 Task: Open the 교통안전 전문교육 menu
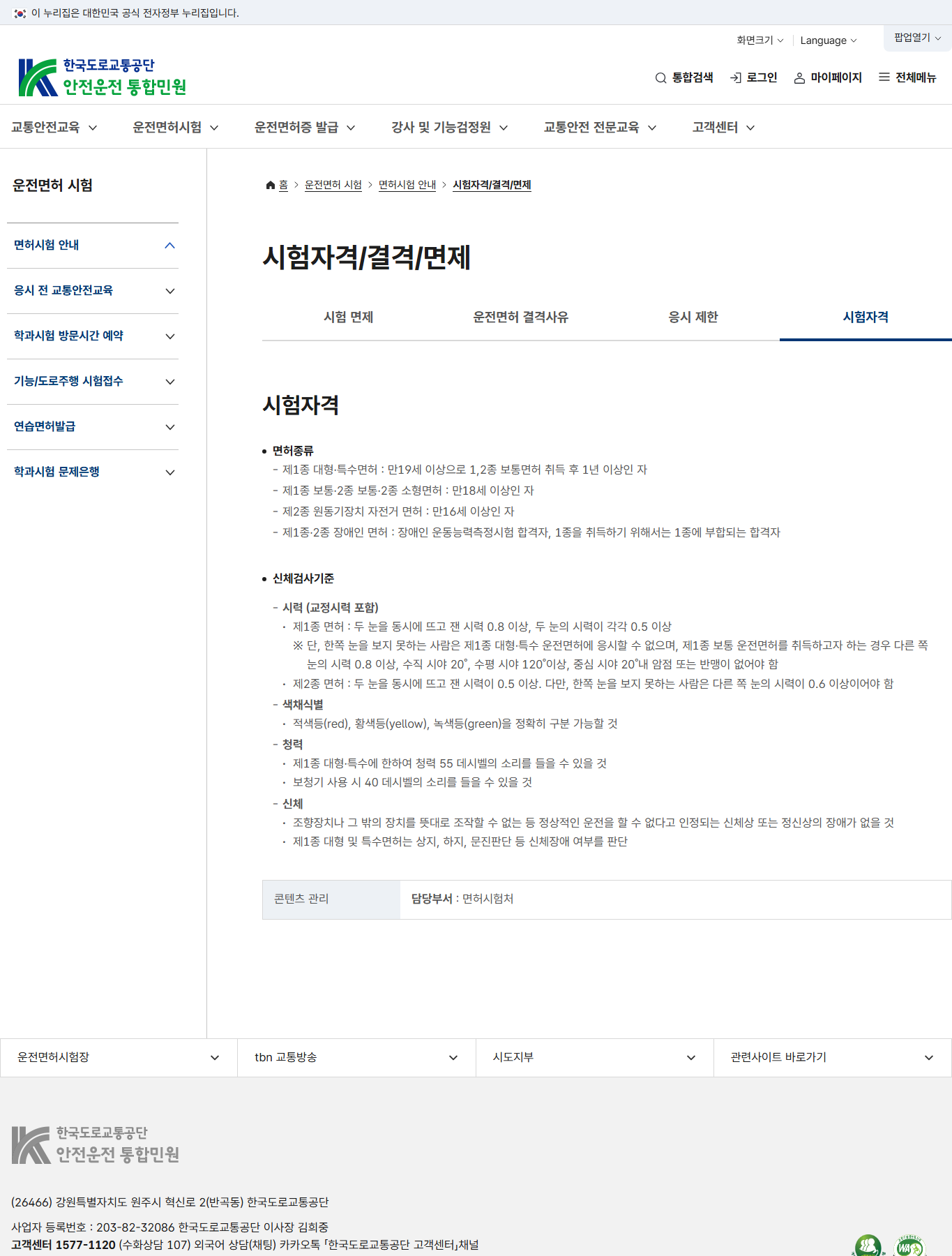(x=600, y=127)
